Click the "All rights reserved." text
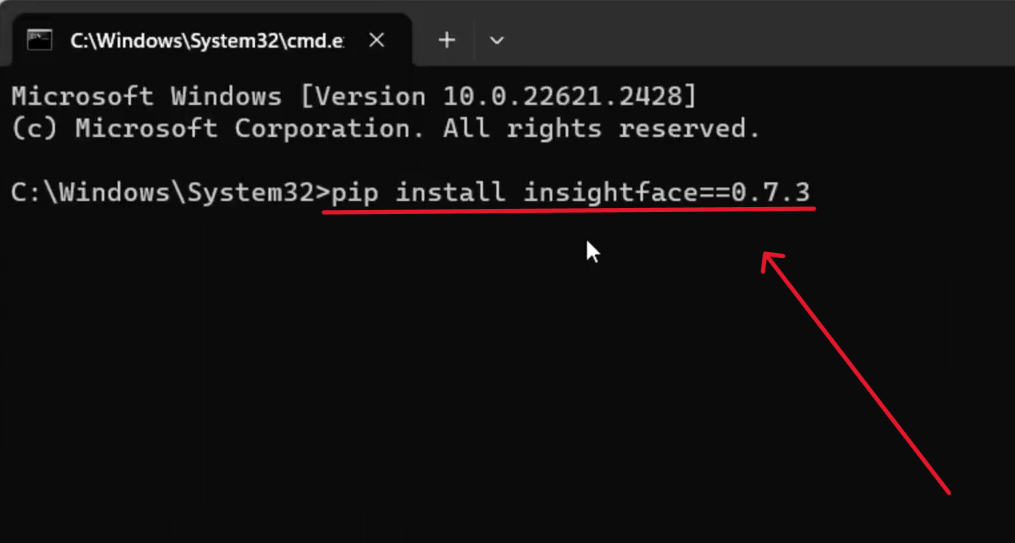The image size is (1015, 543). pyautogui.click(x=601, y=128)
